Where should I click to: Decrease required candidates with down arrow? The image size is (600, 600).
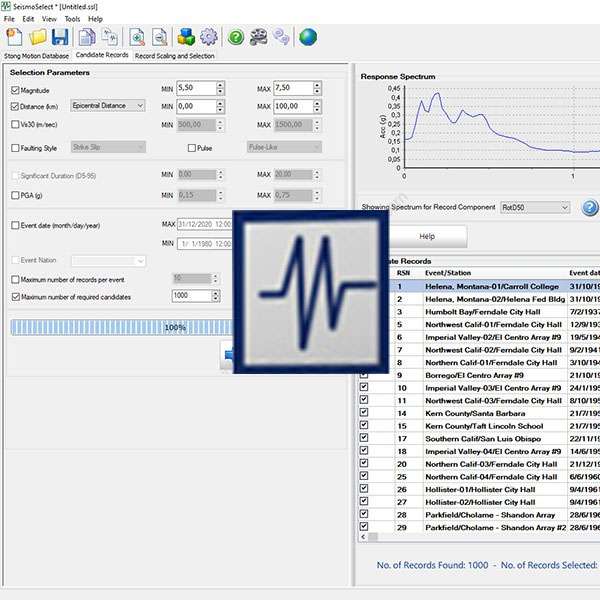tap(216, 299)
